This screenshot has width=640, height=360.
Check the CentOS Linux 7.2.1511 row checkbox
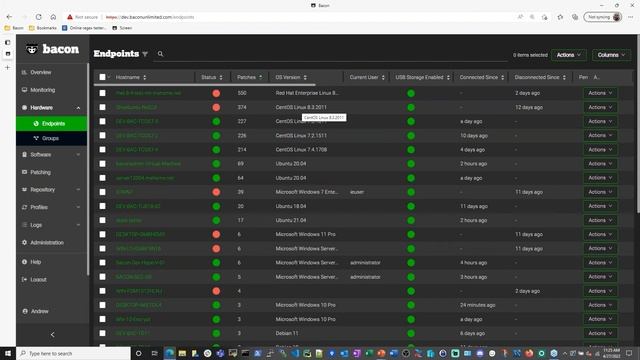coord(102,136)
